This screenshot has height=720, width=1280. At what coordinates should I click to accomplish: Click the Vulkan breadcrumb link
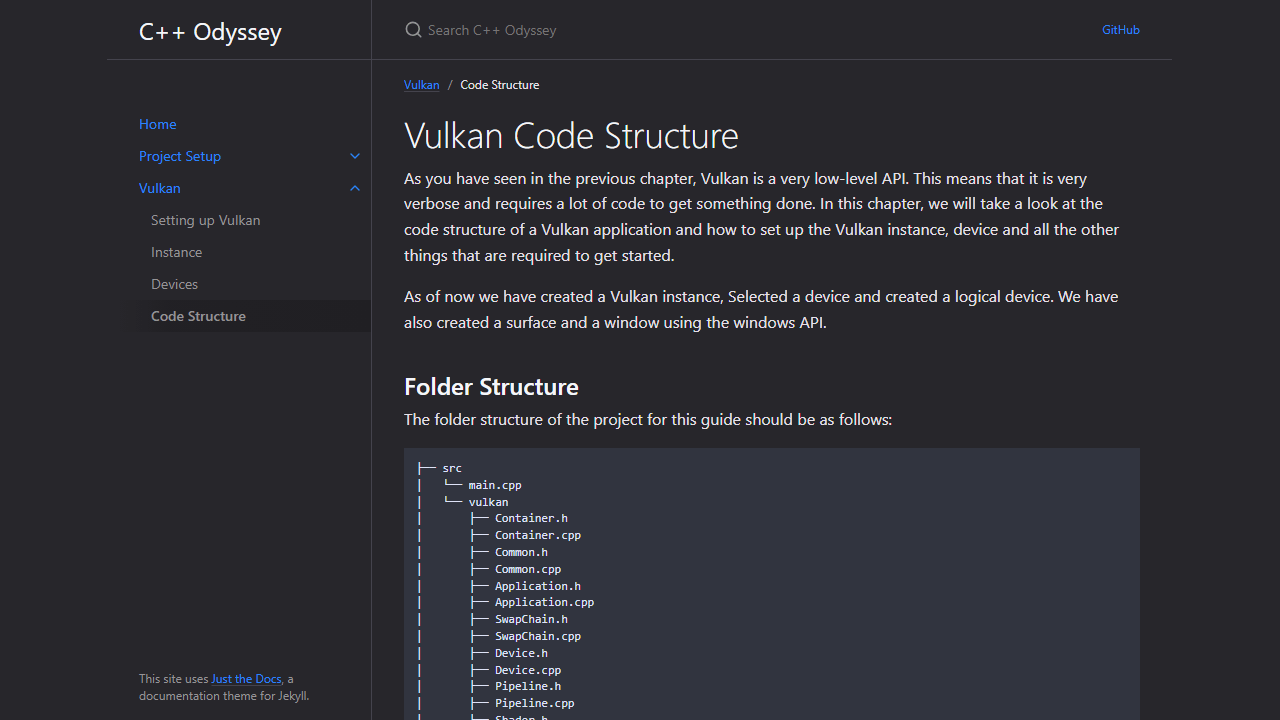pos(421,85)
